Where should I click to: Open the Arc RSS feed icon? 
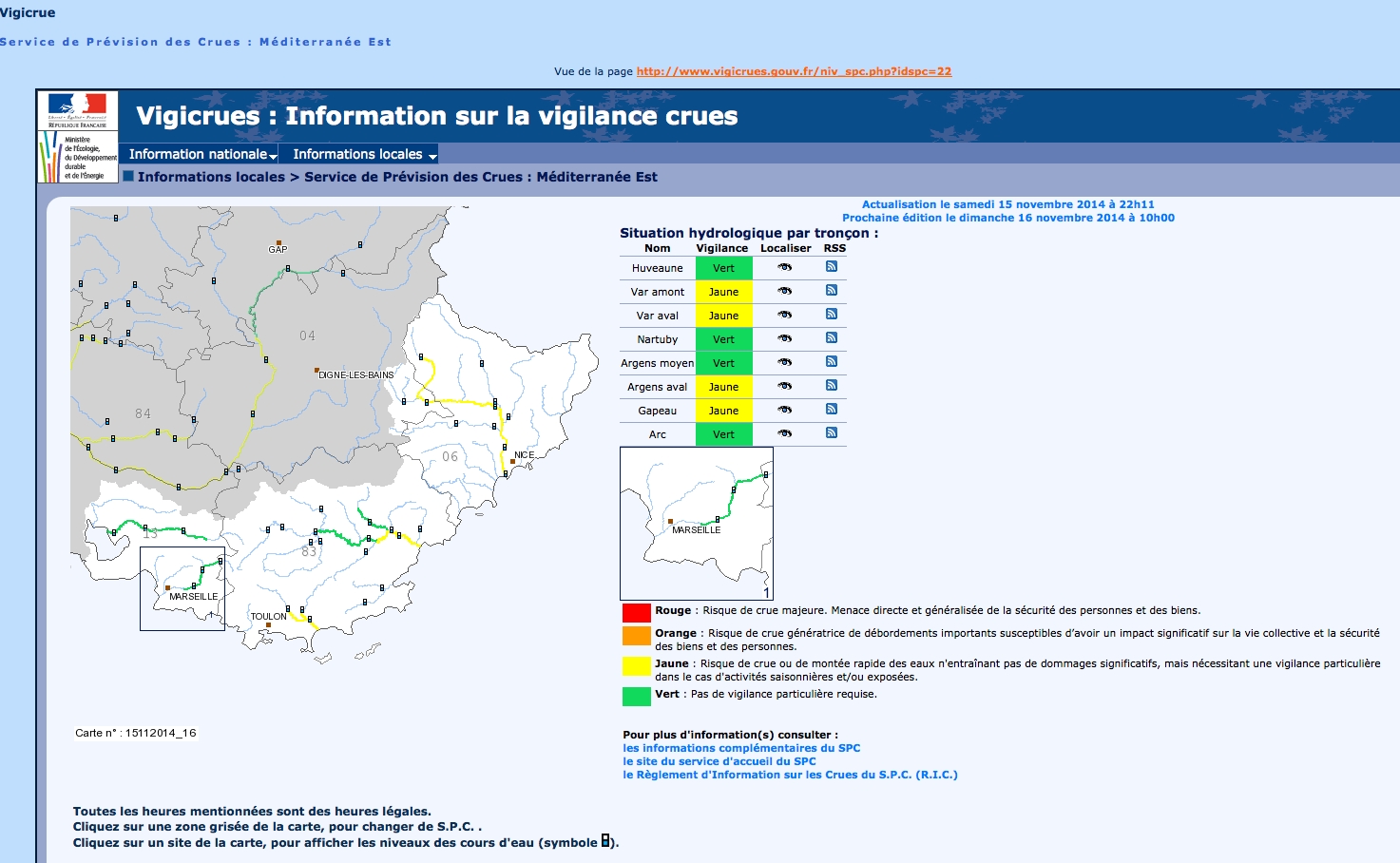point(832,432)
